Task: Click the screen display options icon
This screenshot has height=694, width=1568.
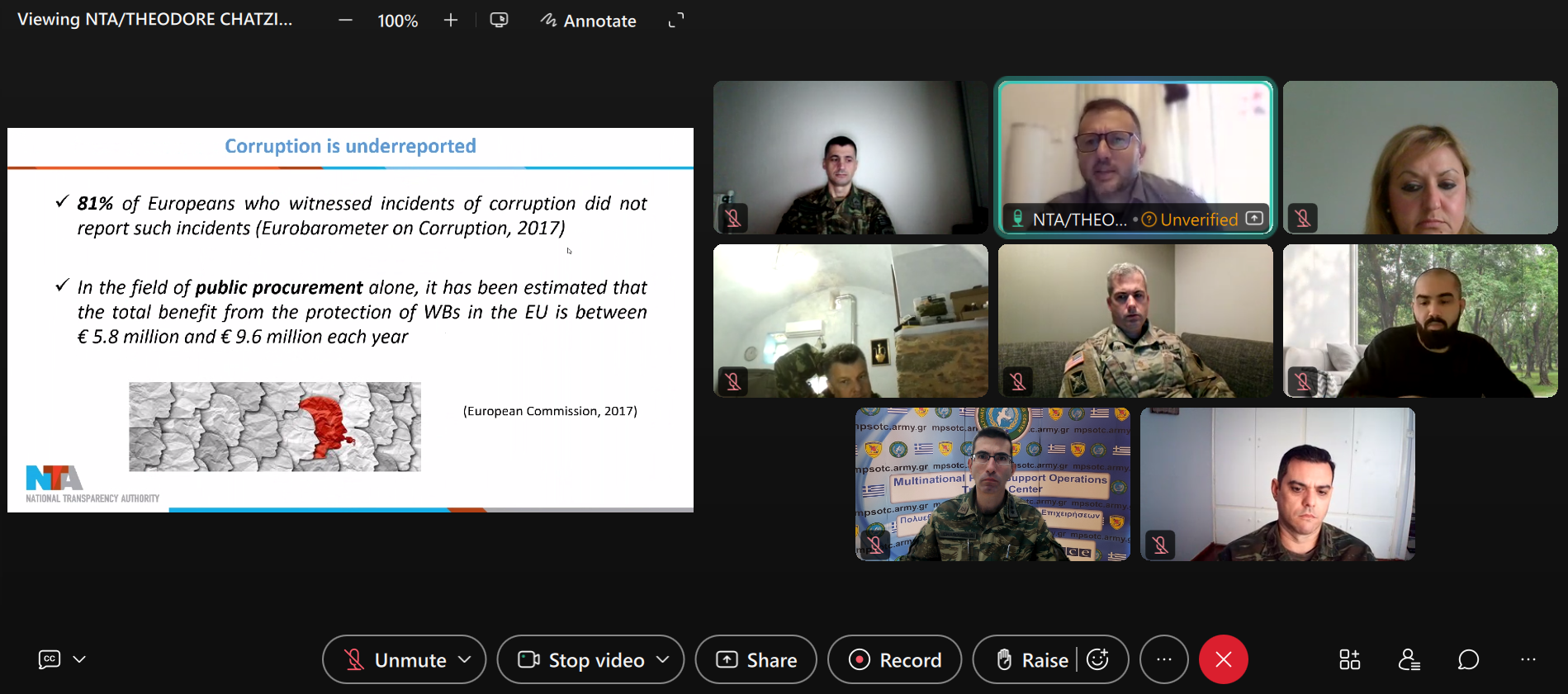Action: [499, 21]
